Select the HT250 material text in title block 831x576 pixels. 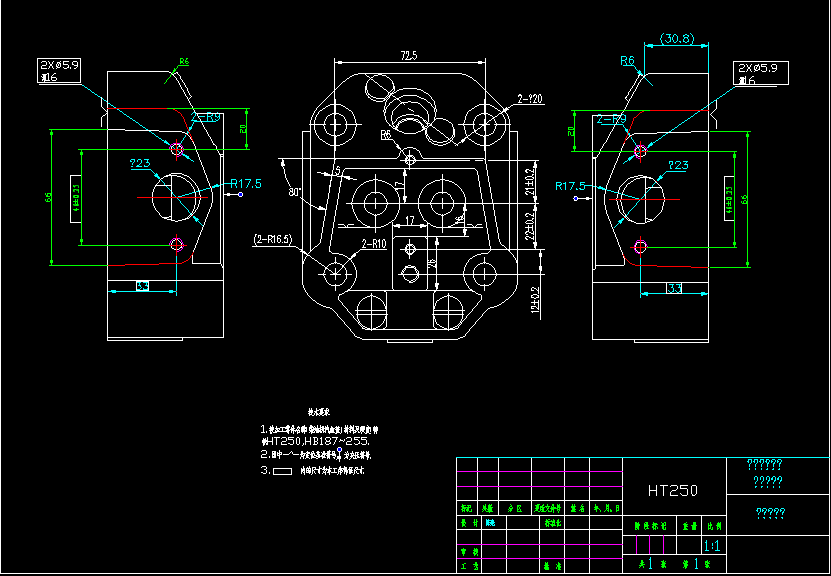click(672, 490)
